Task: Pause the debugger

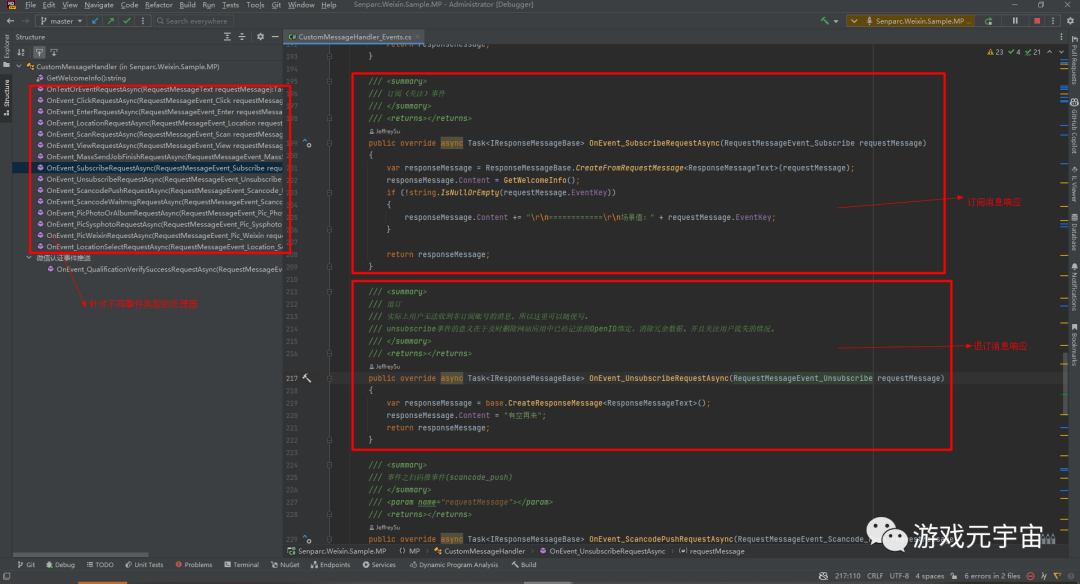Action: 1015,21
